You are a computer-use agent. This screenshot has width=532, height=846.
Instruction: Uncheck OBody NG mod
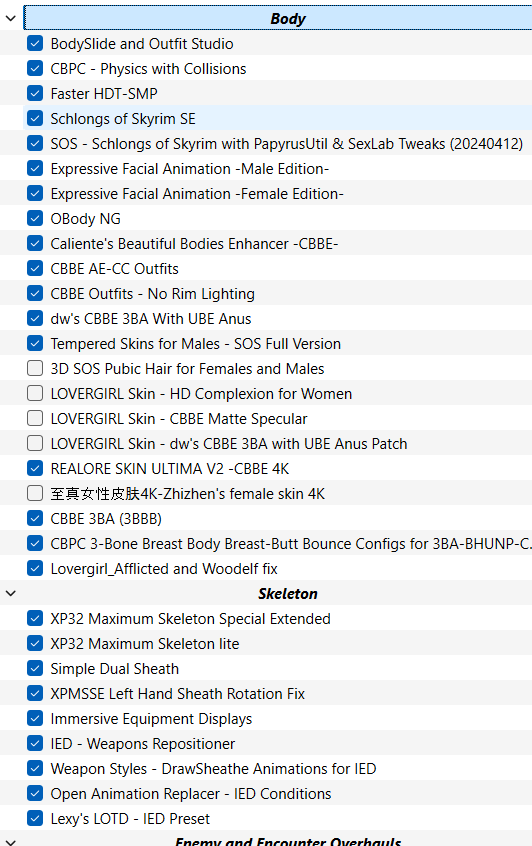[35, 219]
